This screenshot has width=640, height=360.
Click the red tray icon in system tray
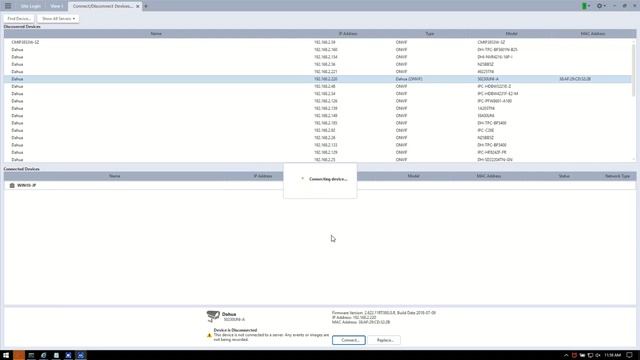point(574,356)
